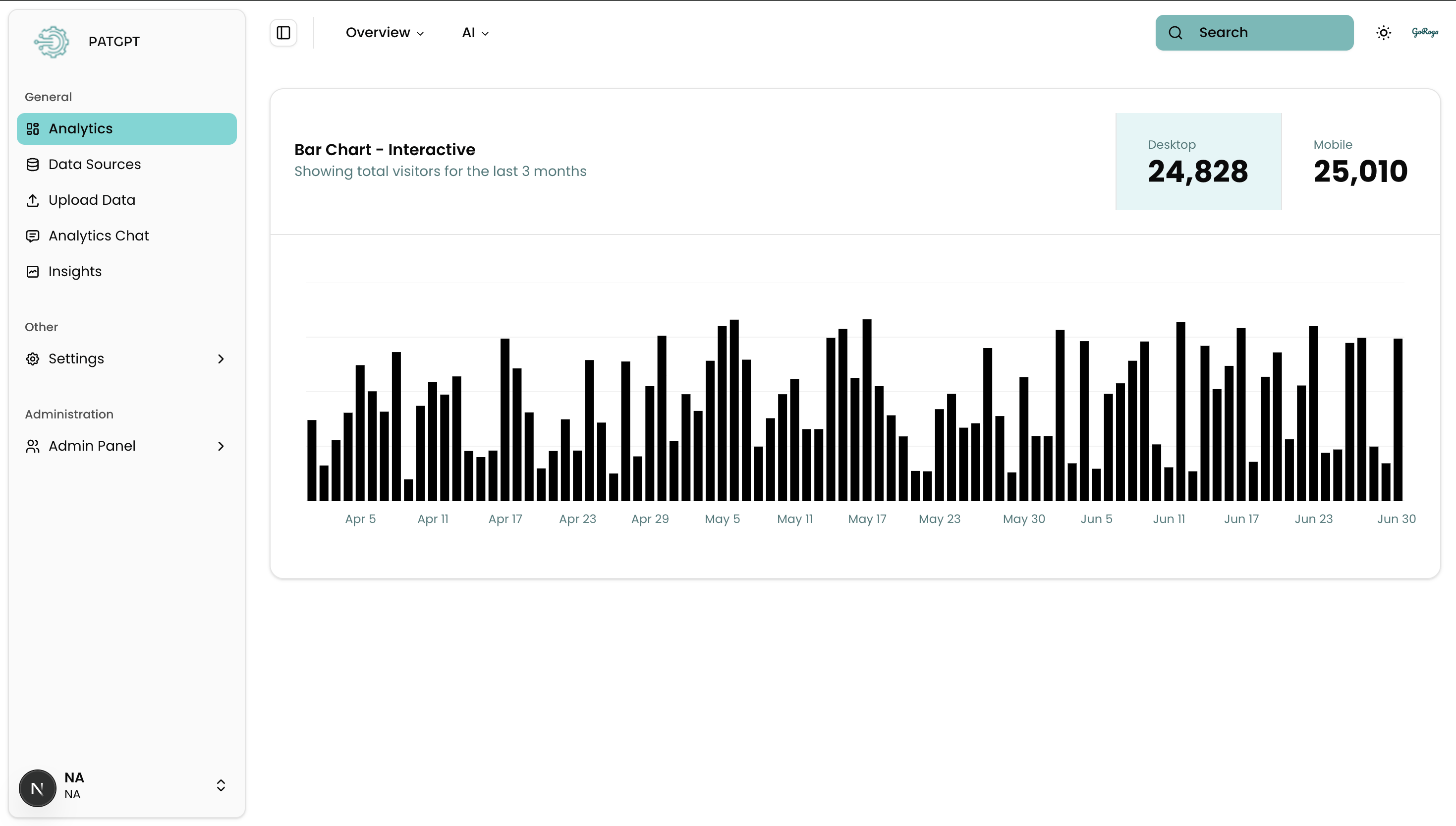
Task: Click the total visitors subtitle text
Action: (441, 172)
